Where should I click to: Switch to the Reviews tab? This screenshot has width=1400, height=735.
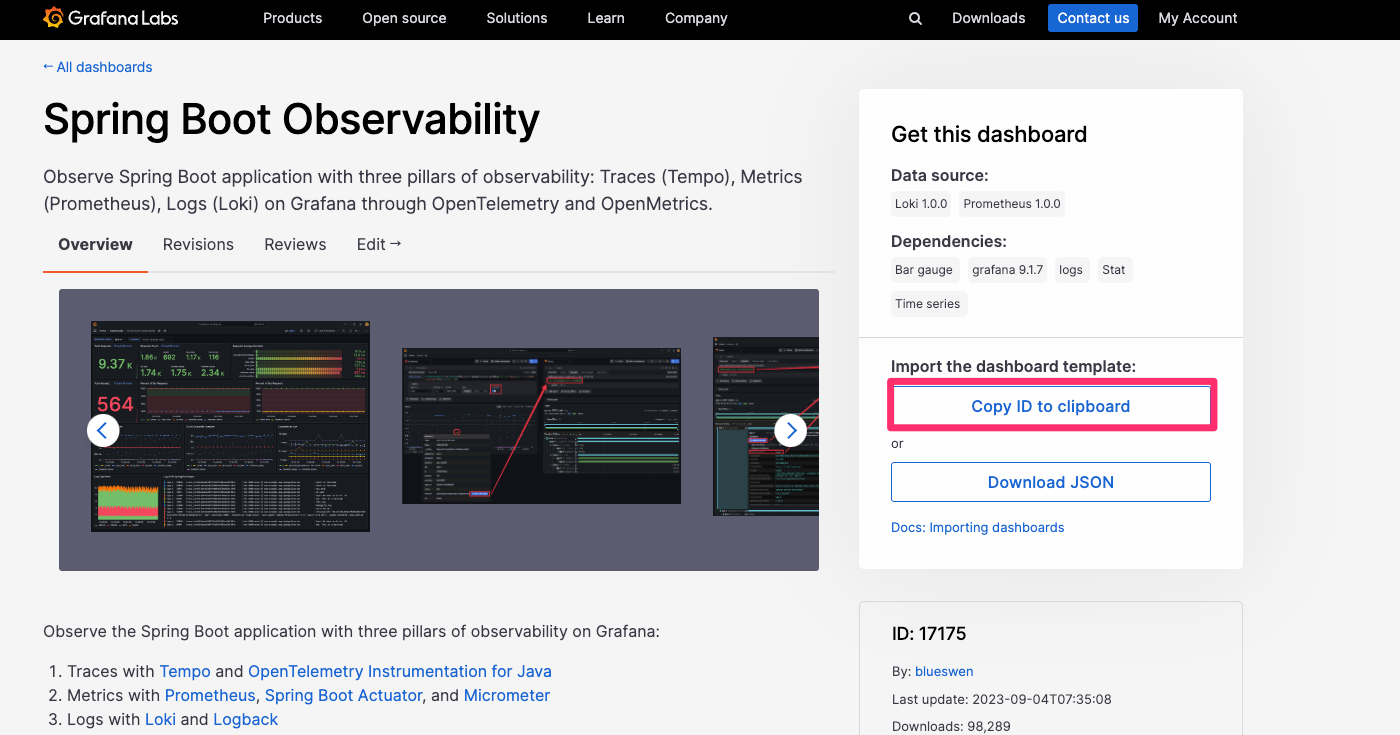[x=295, y=244]
